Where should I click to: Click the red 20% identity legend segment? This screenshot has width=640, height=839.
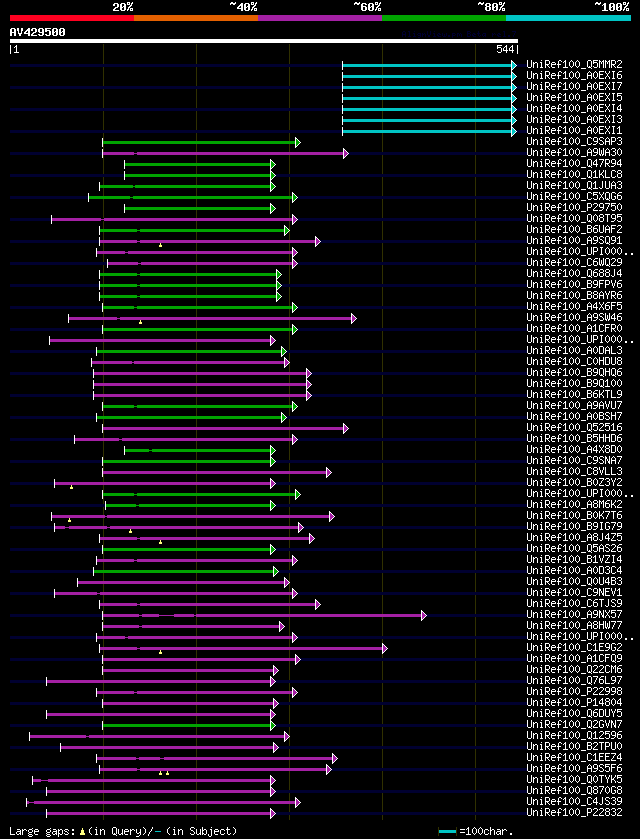pyautogui.click(x=72, y=18)
